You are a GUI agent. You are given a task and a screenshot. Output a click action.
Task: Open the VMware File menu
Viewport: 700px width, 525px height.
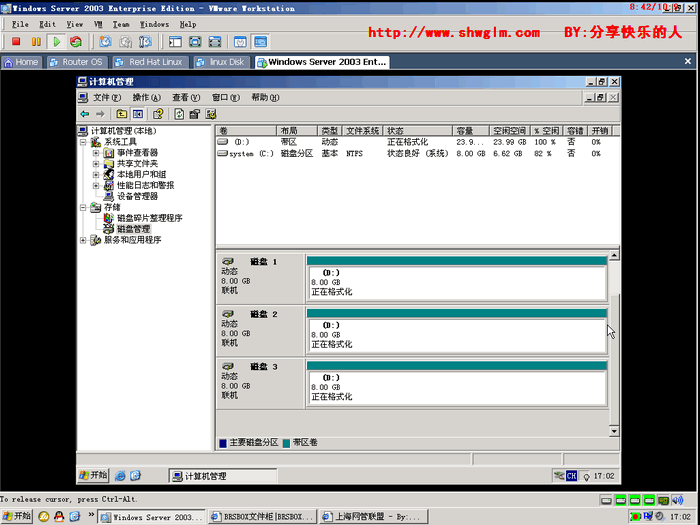(20, 24)
